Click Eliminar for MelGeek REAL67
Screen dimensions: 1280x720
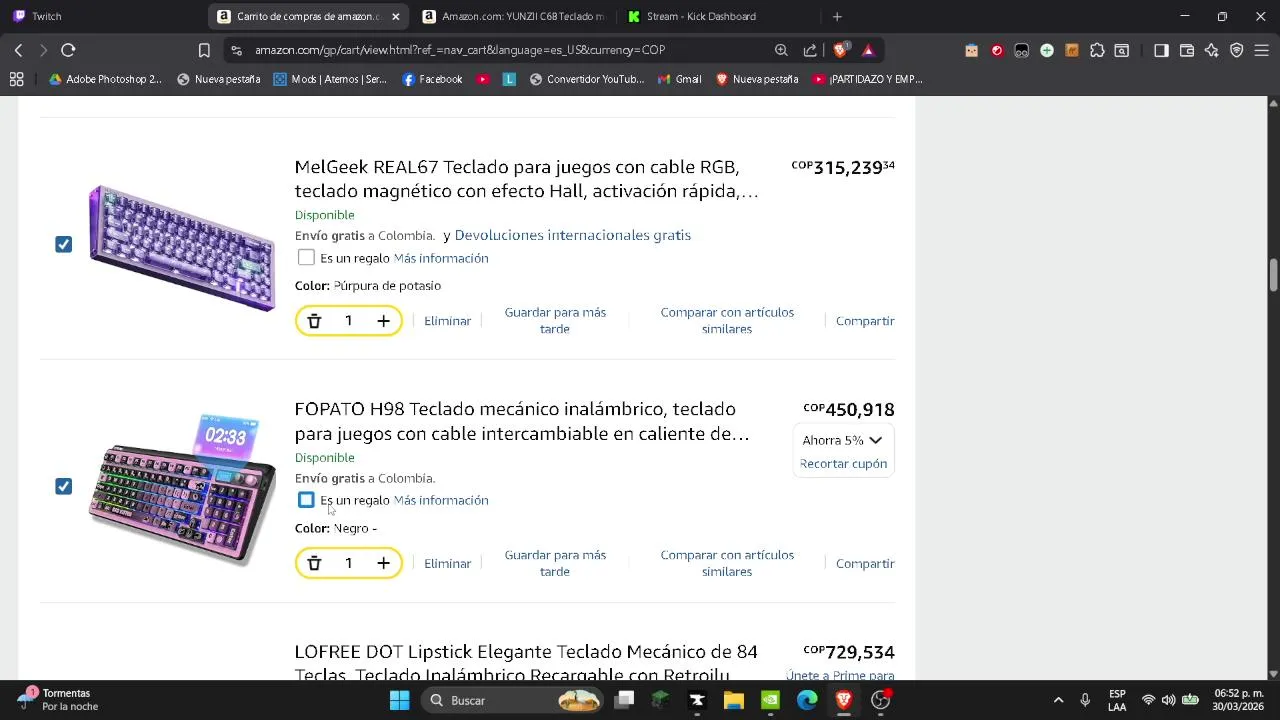447,321
